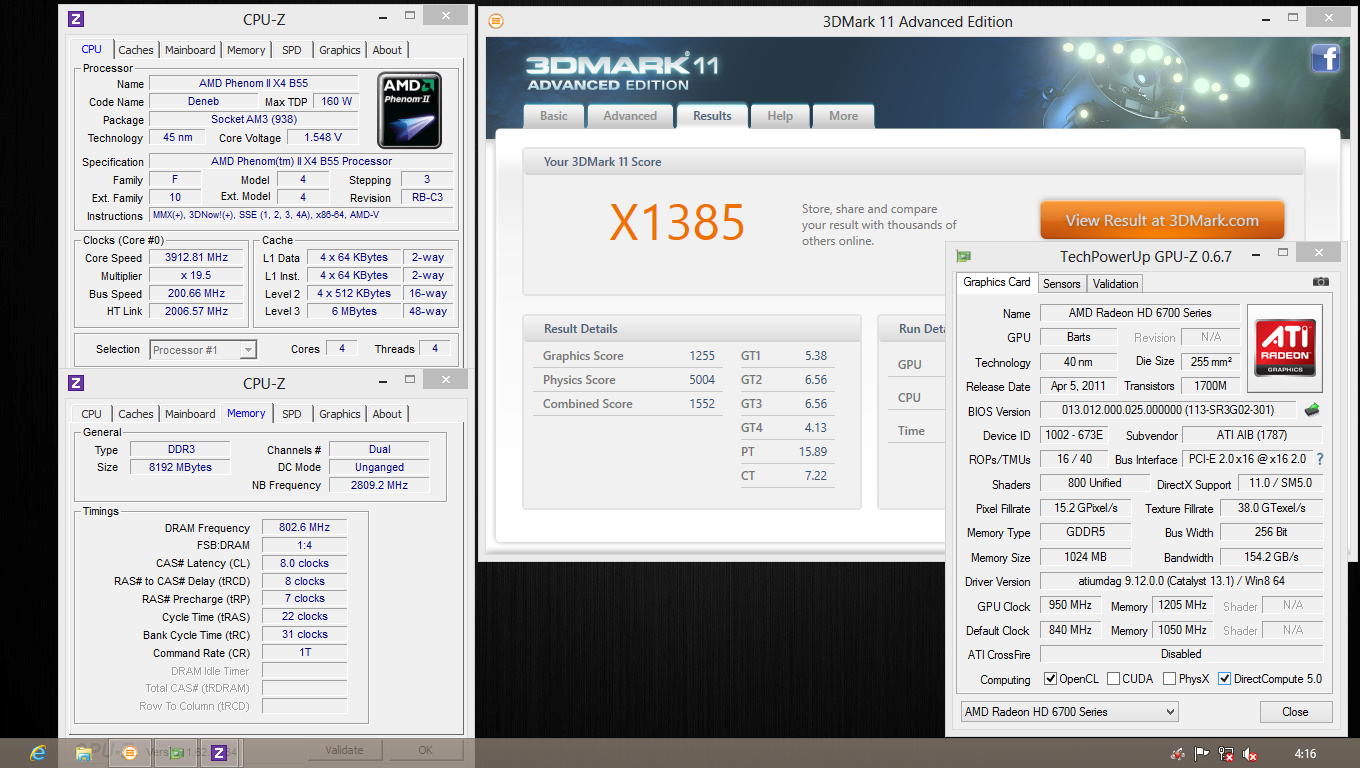Click the Command Rate 1T value

coord(304,652)
